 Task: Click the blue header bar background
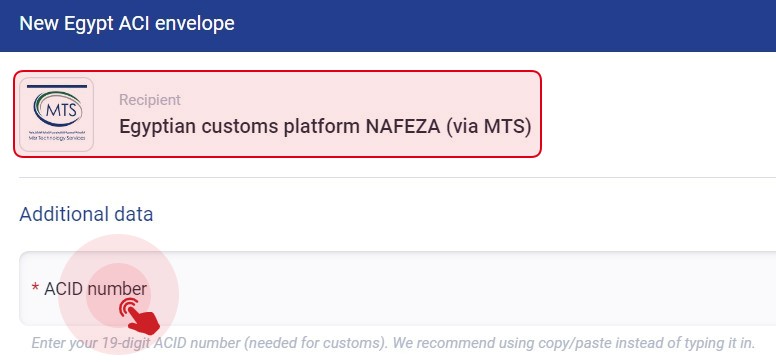tap(495, 25)
